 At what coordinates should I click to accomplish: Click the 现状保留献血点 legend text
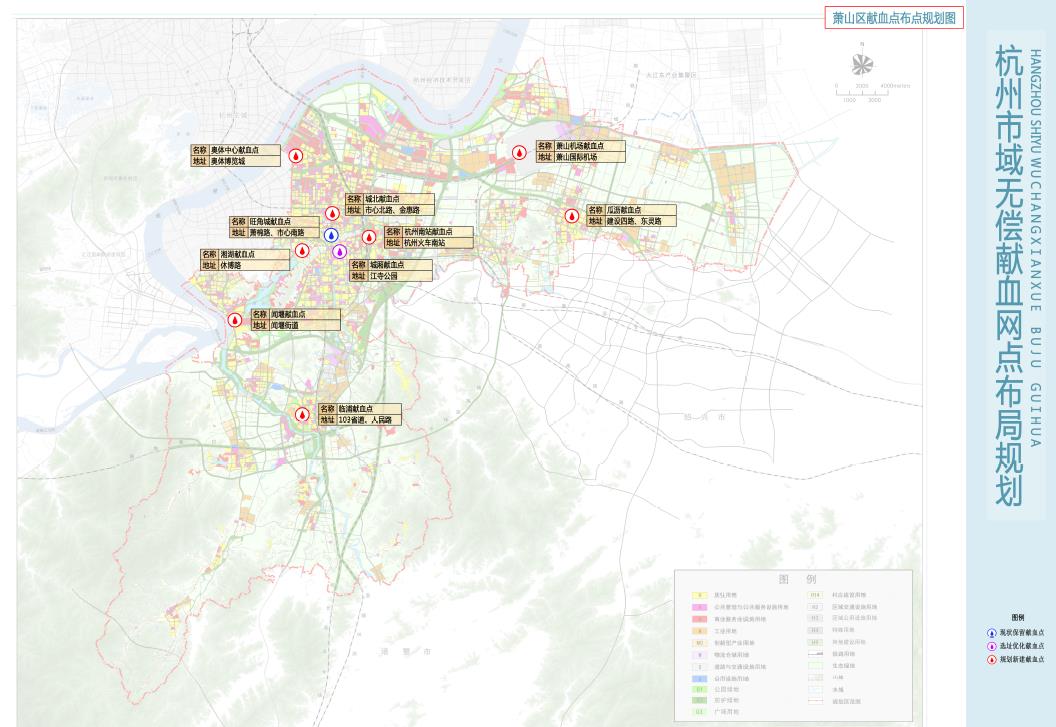(x=1022, y=633)
